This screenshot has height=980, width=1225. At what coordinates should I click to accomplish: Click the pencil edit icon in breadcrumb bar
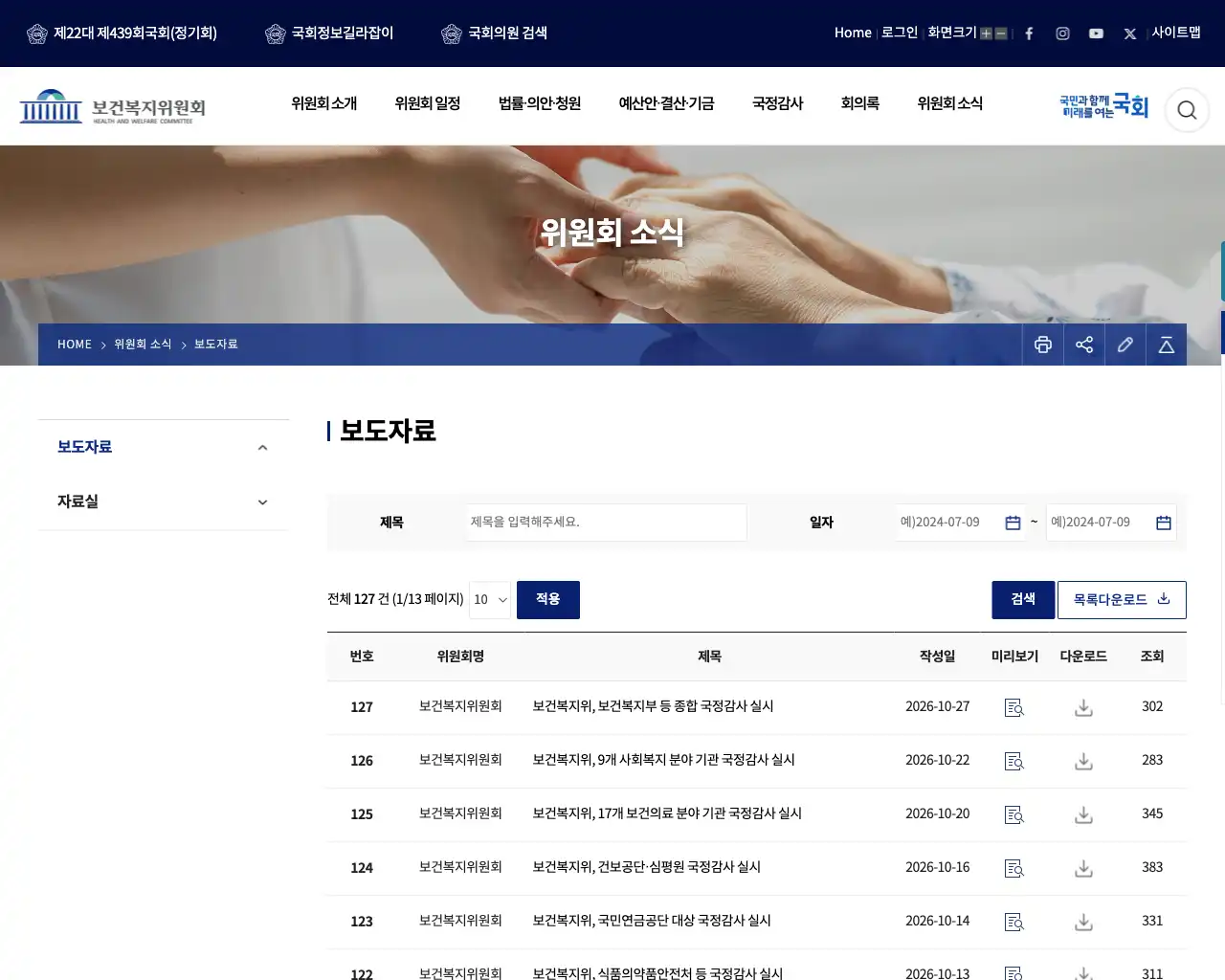1125,345
